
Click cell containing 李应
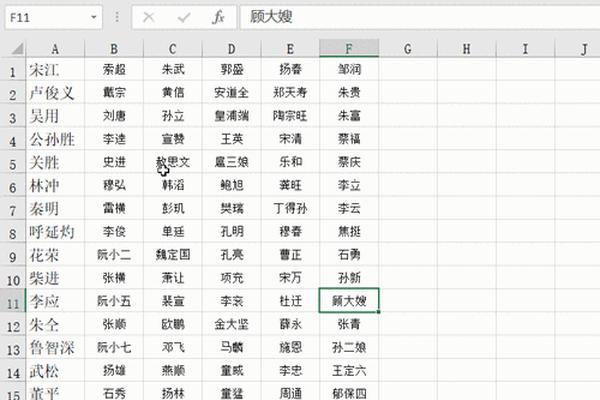tap(55, 301)
